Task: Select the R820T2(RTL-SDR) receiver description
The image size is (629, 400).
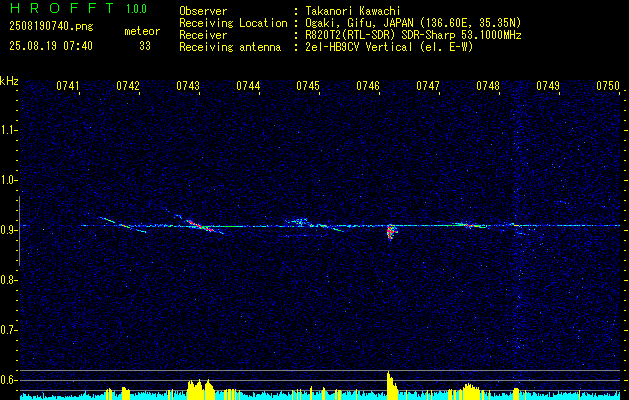Action: (413, 35)
